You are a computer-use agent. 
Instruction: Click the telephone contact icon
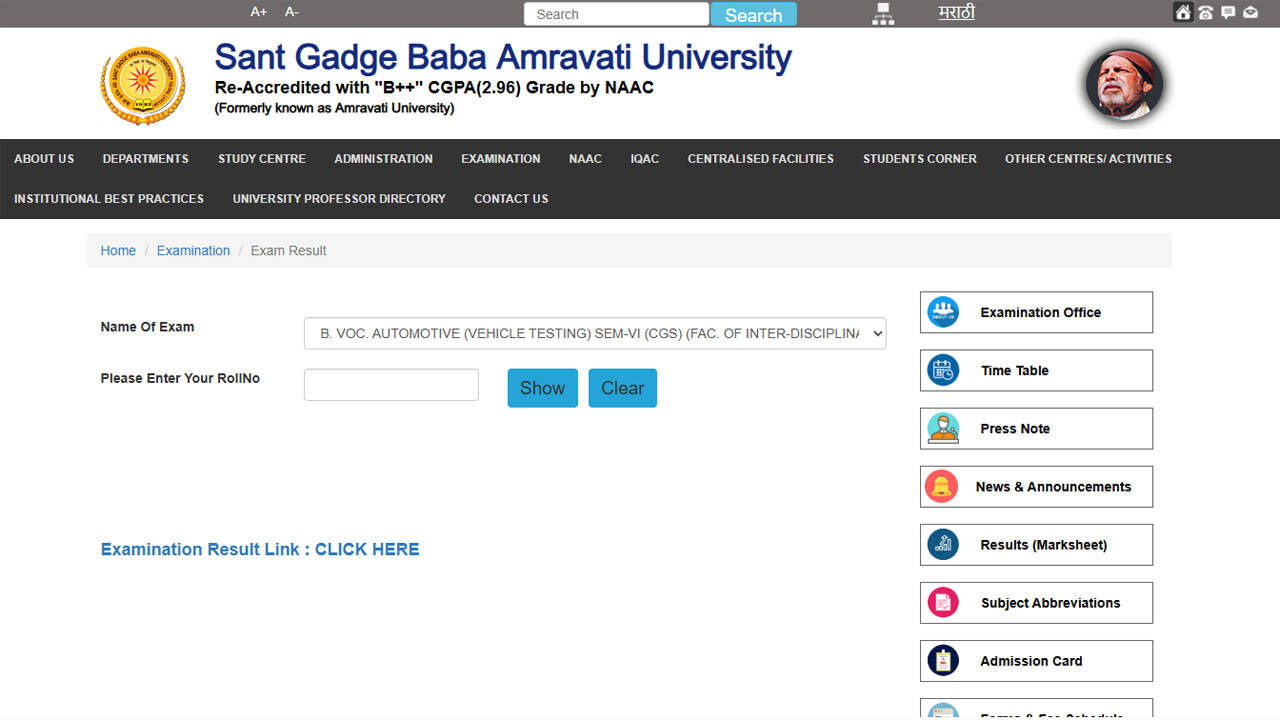(x=1205, y=12)
